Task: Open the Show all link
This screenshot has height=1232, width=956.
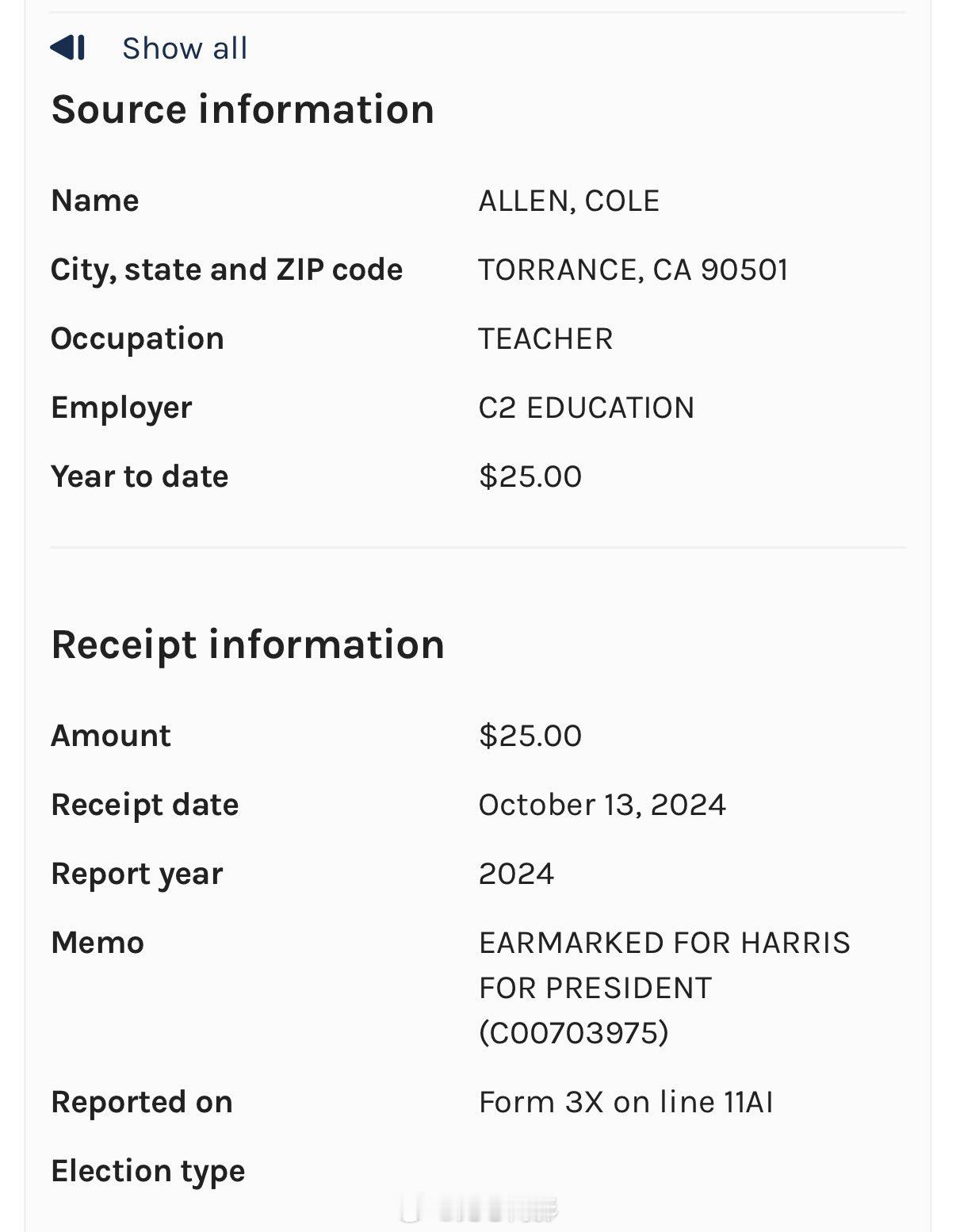Action: (185, 48)
